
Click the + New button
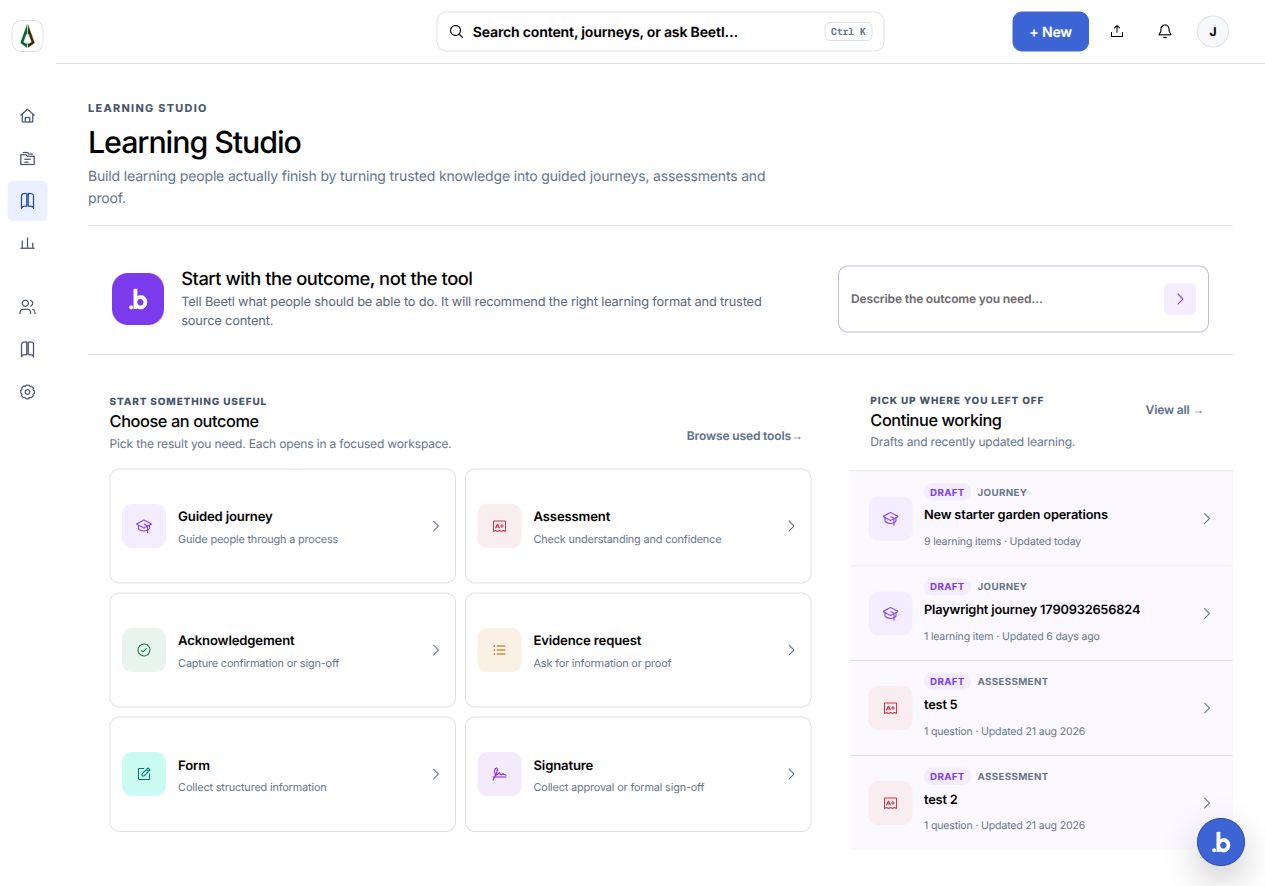1050,32
